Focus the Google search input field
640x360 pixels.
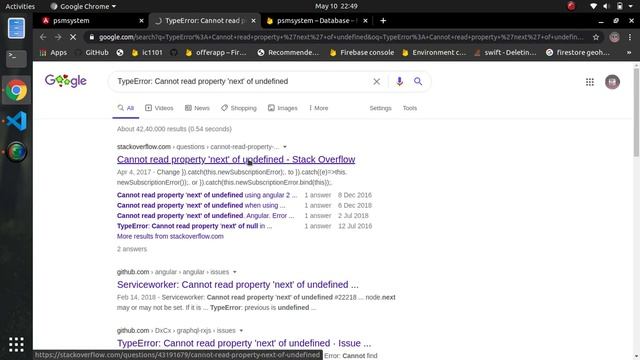(x=241, y=82)
